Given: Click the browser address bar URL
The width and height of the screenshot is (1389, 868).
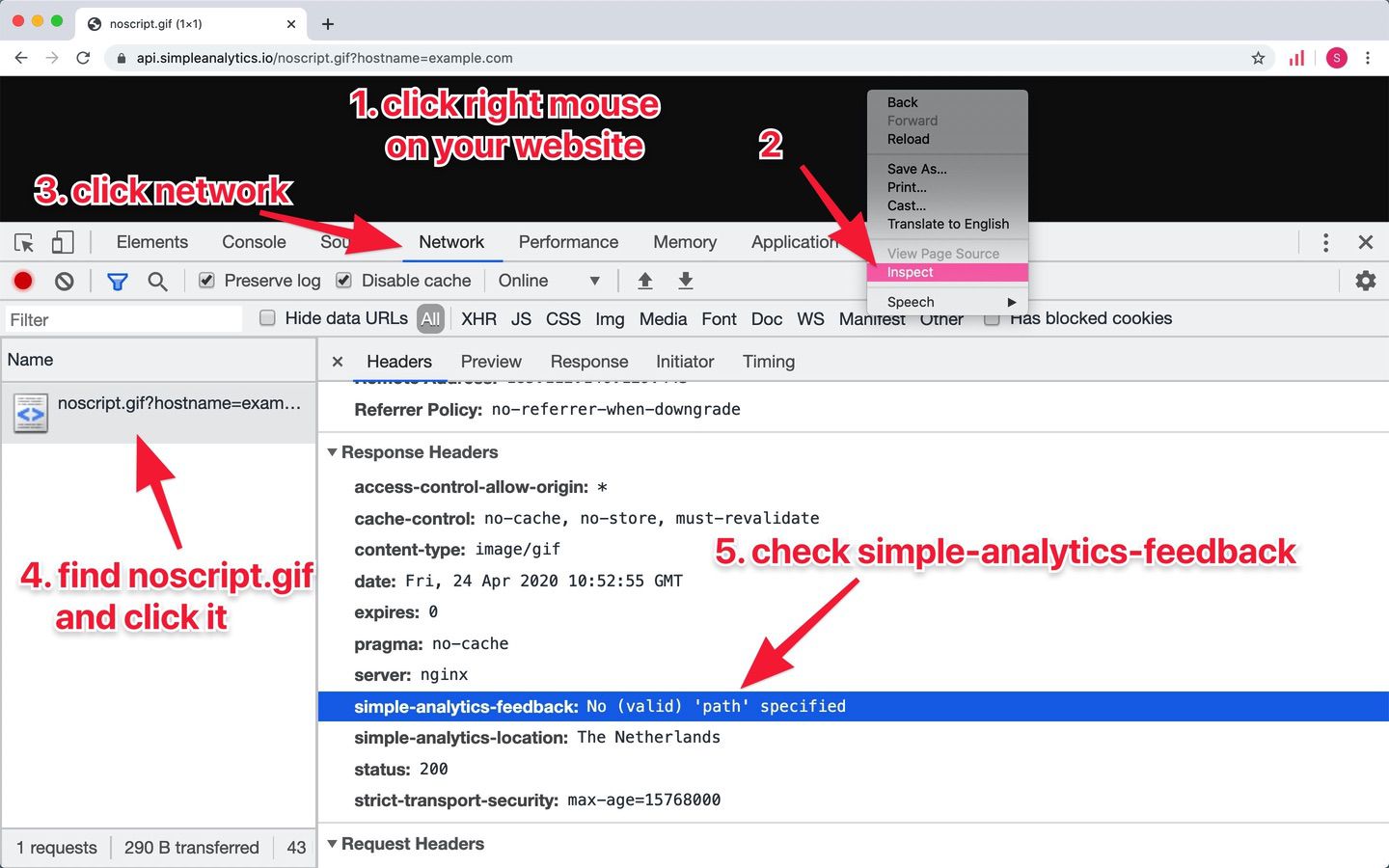Looking at the screenshot, I should coord(324,58).
